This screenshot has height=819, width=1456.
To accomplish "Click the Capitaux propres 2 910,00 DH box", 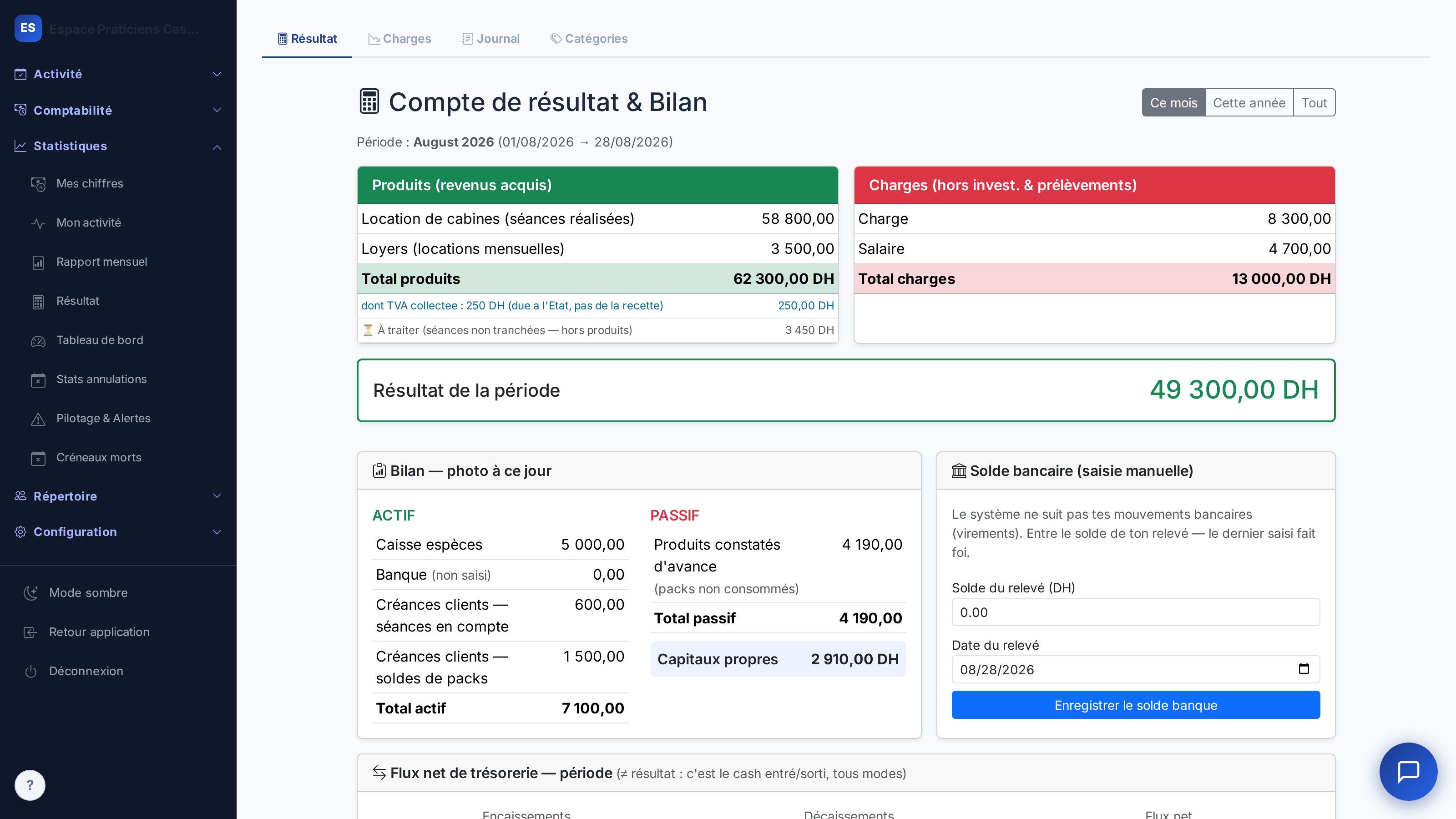I will tap(778, 659).
